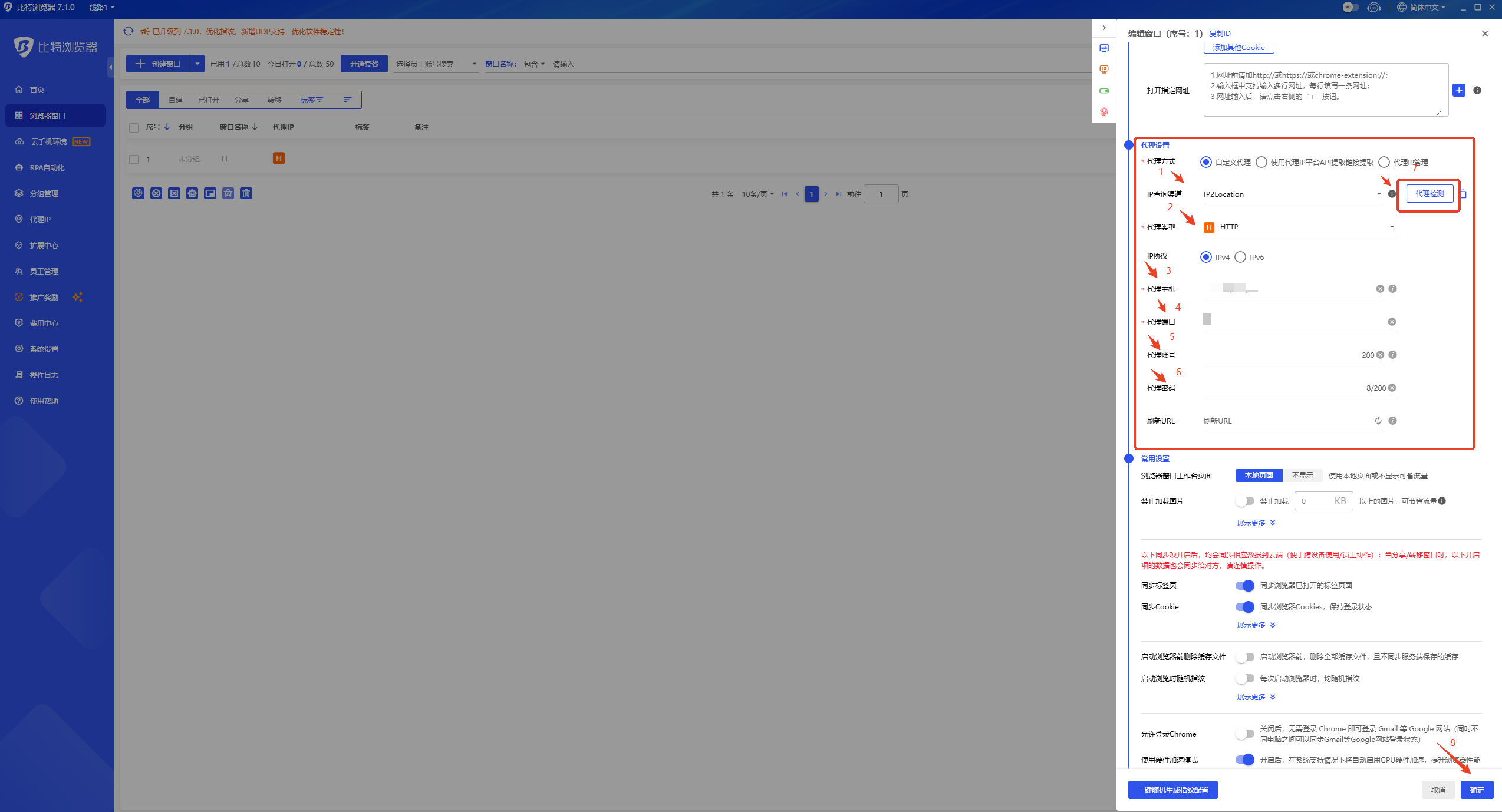The width and height of the screenshot is (1502, 812).
Task: Click the orange IP monitor icon
Action: point(1104,70)
